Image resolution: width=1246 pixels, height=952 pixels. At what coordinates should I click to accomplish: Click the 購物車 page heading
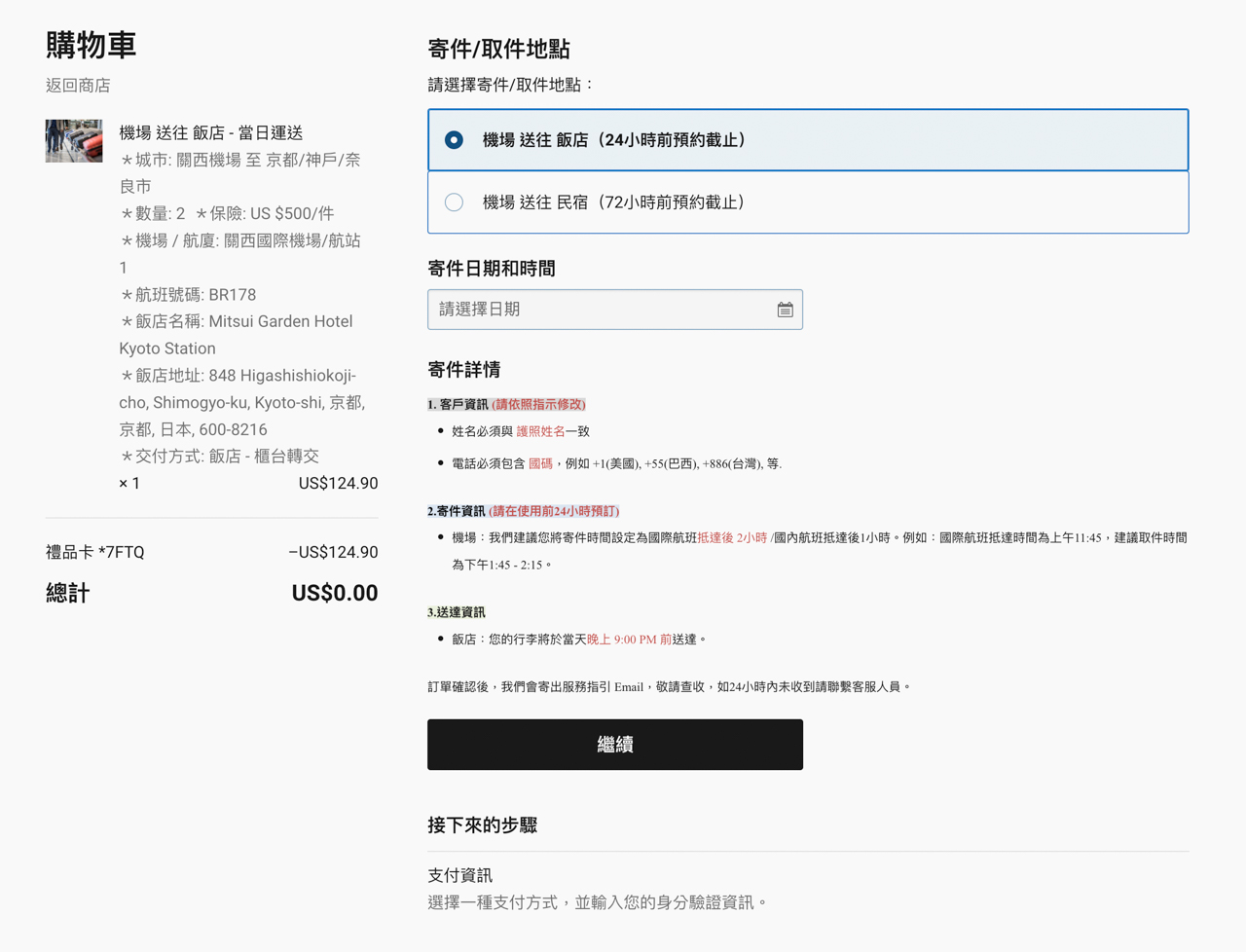pos(91,45)
